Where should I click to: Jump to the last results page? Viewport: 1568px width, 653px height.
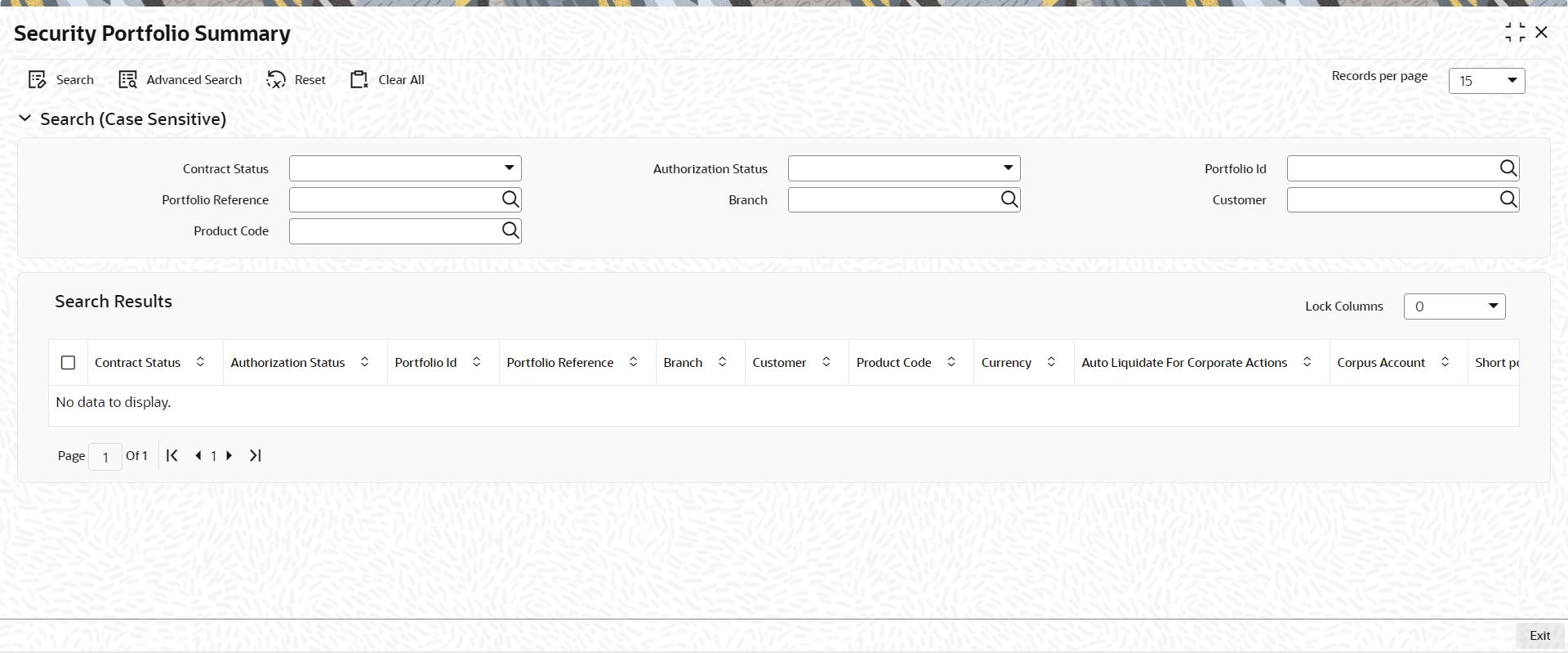[255, 455]
